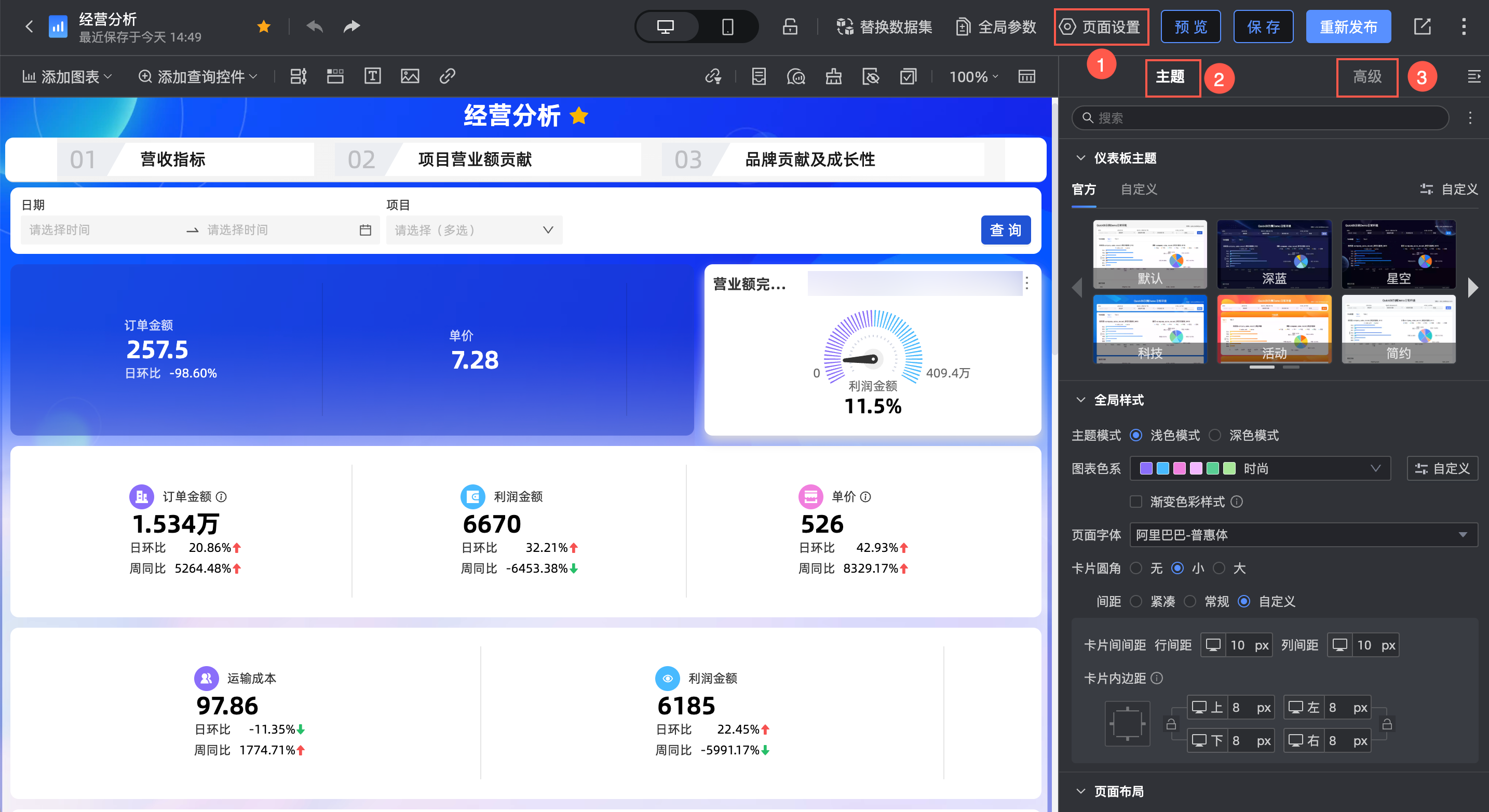Click the redo arrow icon
The height and width of the screenshot is (812, 1489).
click(351, 26)
